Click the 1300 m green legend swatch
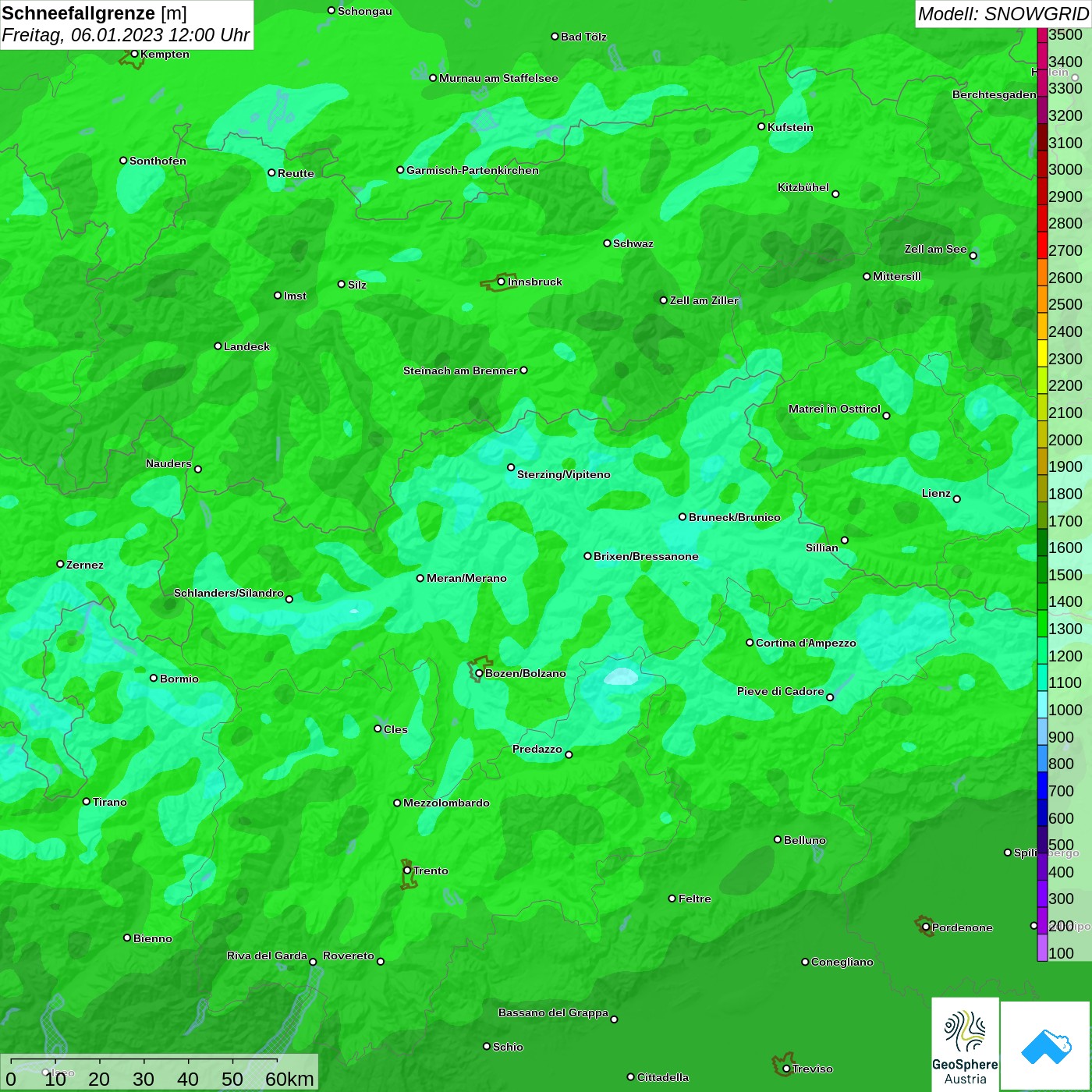Viewport: 1092px width, 1092px height. (x=1042, y=623)
